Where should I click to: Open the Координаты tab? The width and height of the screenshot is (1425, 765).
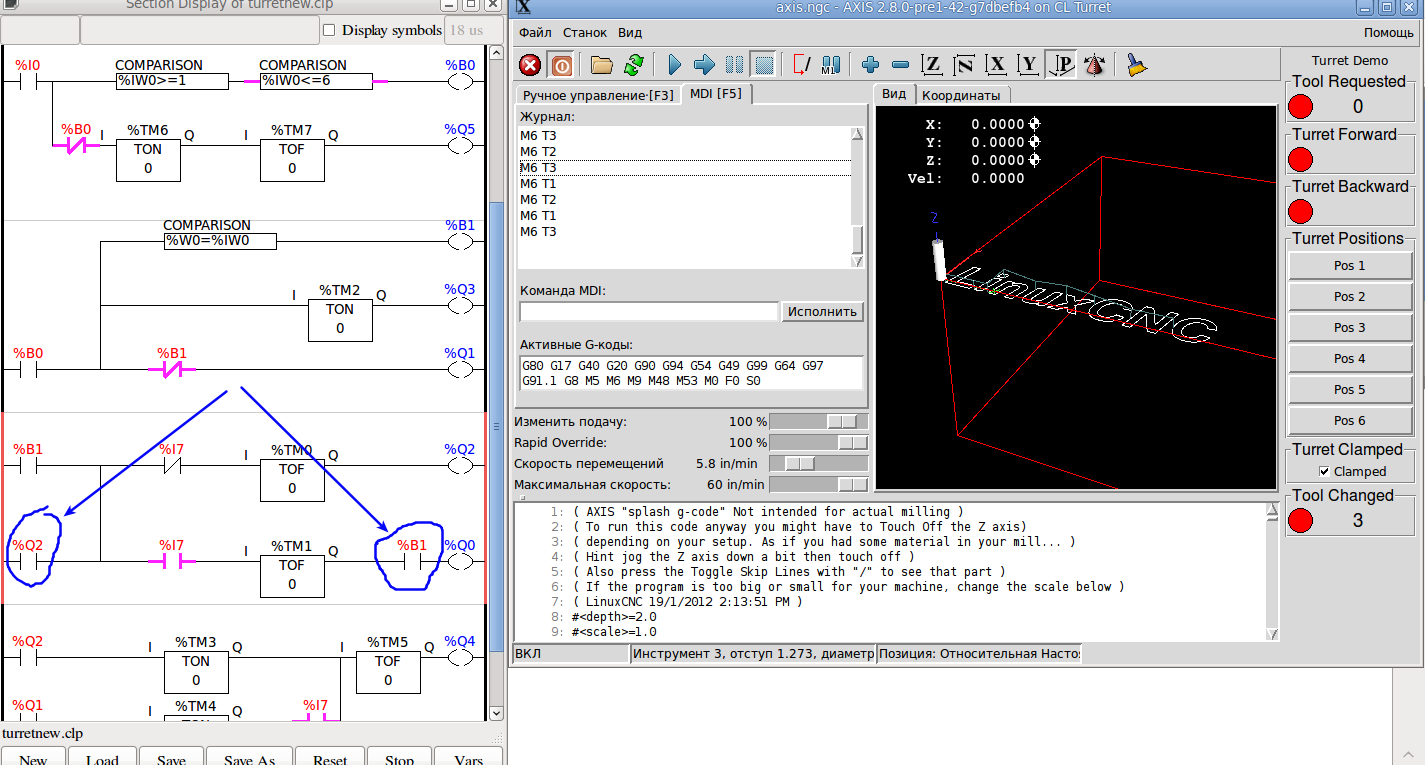(x=960, y=95)
